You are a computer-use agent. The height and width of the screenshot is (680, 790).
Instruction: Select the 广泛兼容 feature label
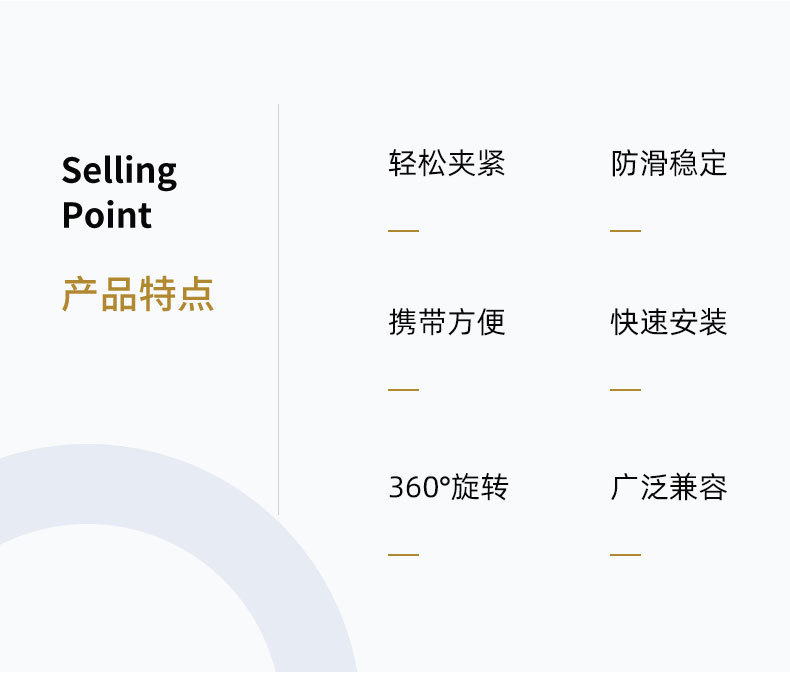(669, 488)
